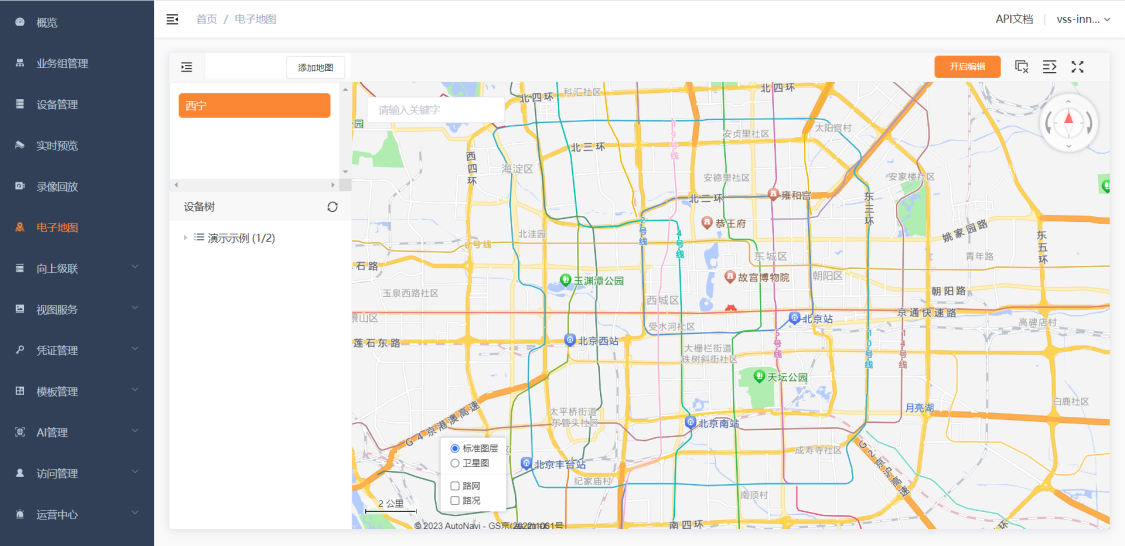Click the 向上级联 sidebar icon

[20, 268]
